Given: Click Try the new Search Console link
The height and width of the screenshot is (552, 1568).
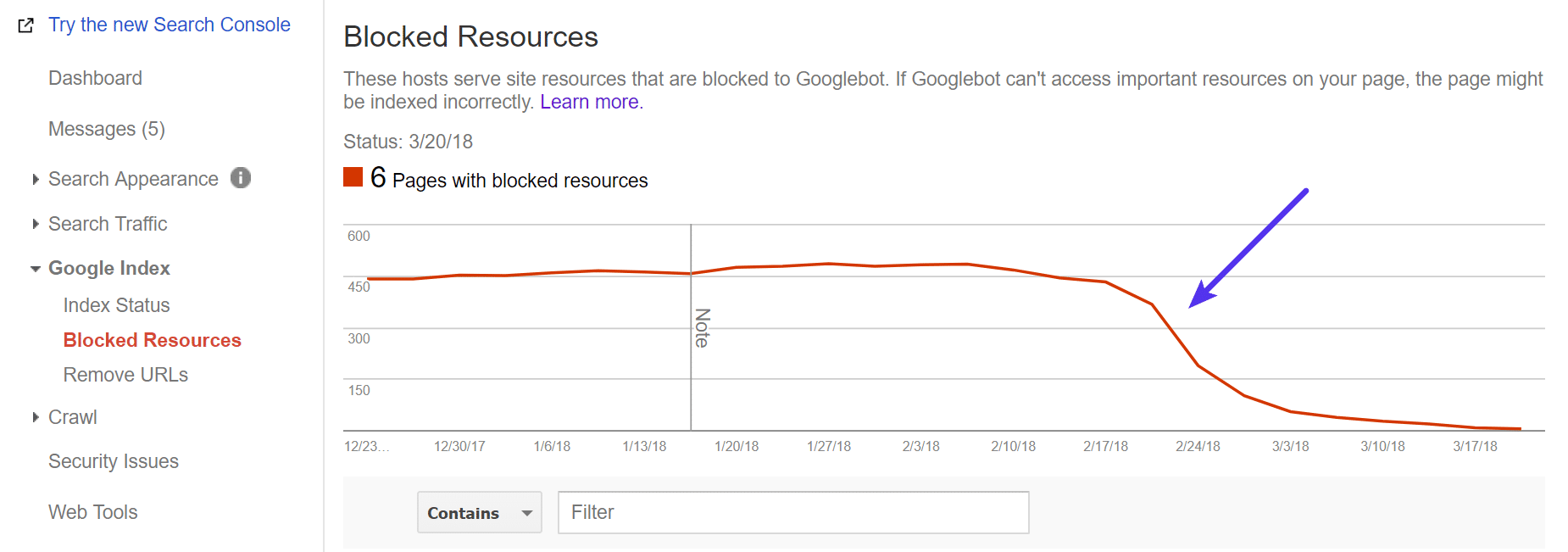Looking at the screenshot, I should 169,25.
